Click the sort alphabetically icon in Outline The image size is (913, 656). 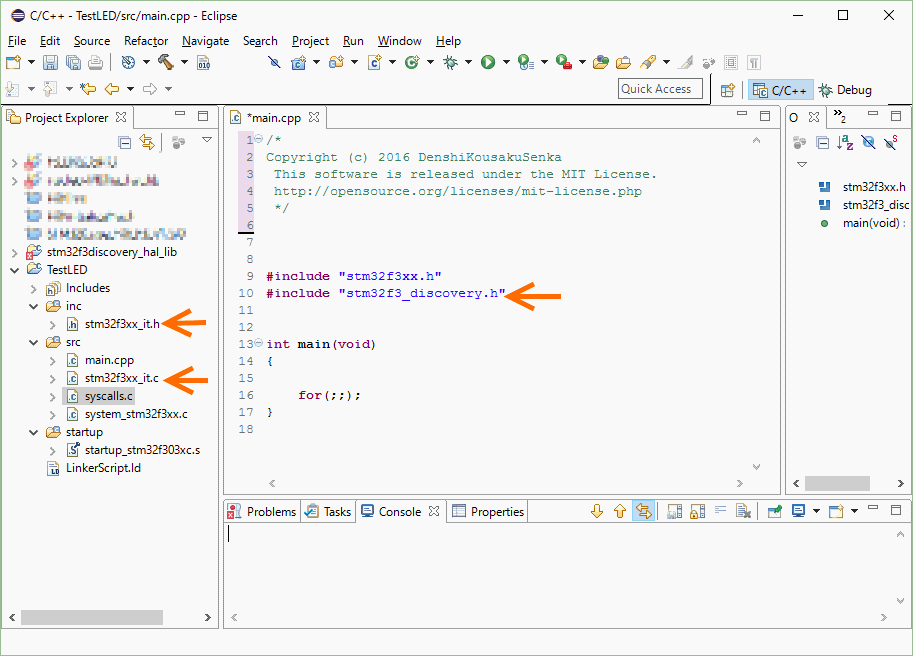(x=845, y=142)
